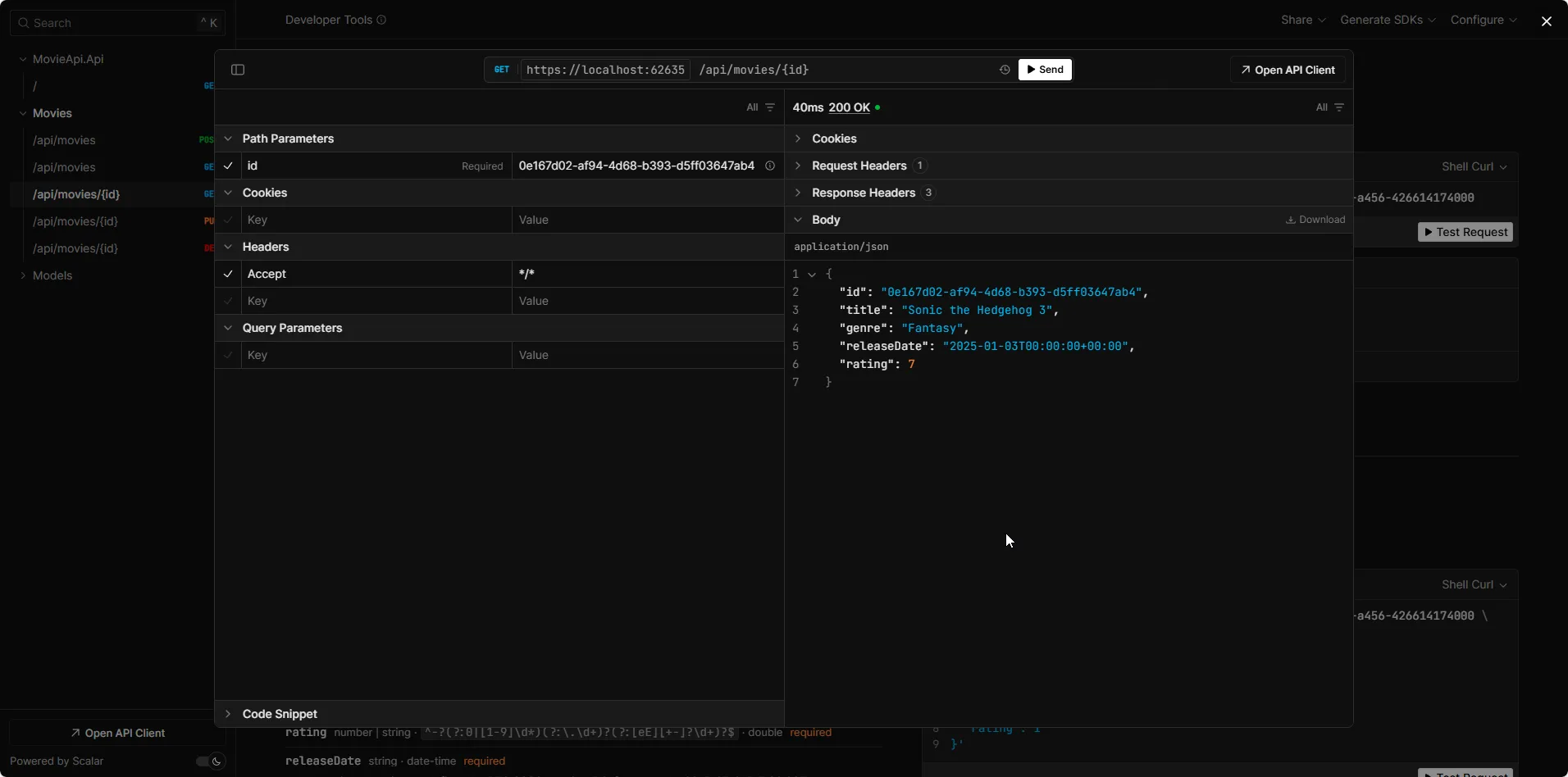The width and height of the screenshot is (1568, 777).
Task: Click the URL input showing localhost:62635
Action: pyautogui.click(x=605, y=70)
